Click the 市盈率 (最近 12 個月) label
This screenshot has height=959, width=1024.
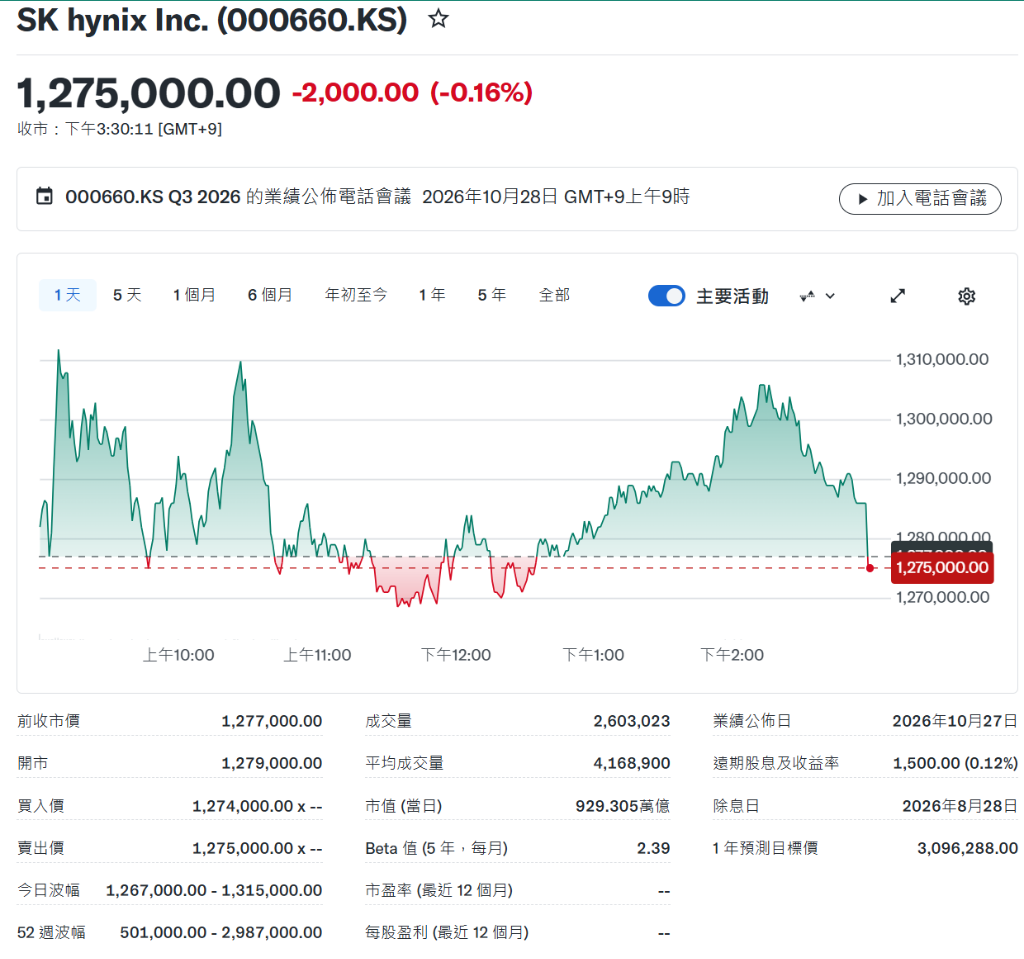(x=439, y=890)
